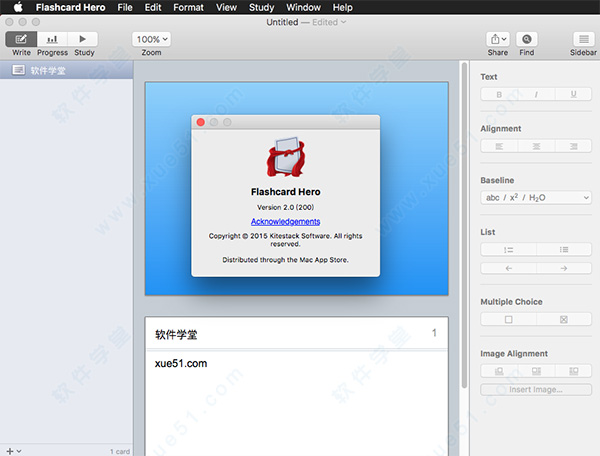Click the blue image containing About window

297,189
